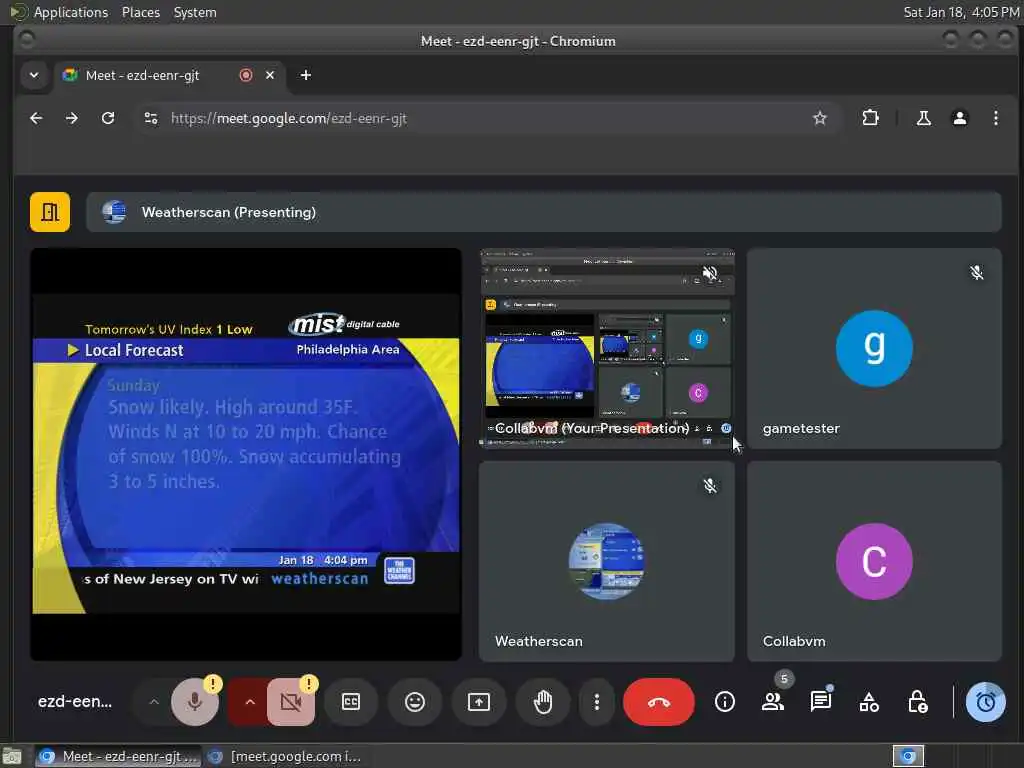Go forward in browser history
The height and width of the screenshot is (768, 1024).
coord(72,118)
